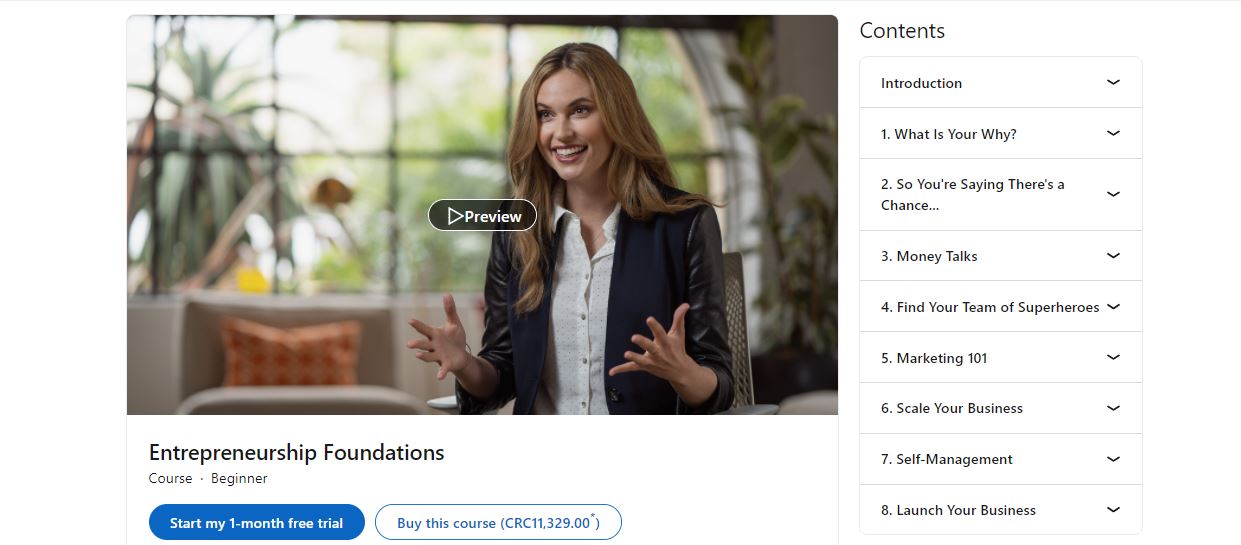
Task: Expand chevron next to Launch Your Business
Action: pos(1113,510)
